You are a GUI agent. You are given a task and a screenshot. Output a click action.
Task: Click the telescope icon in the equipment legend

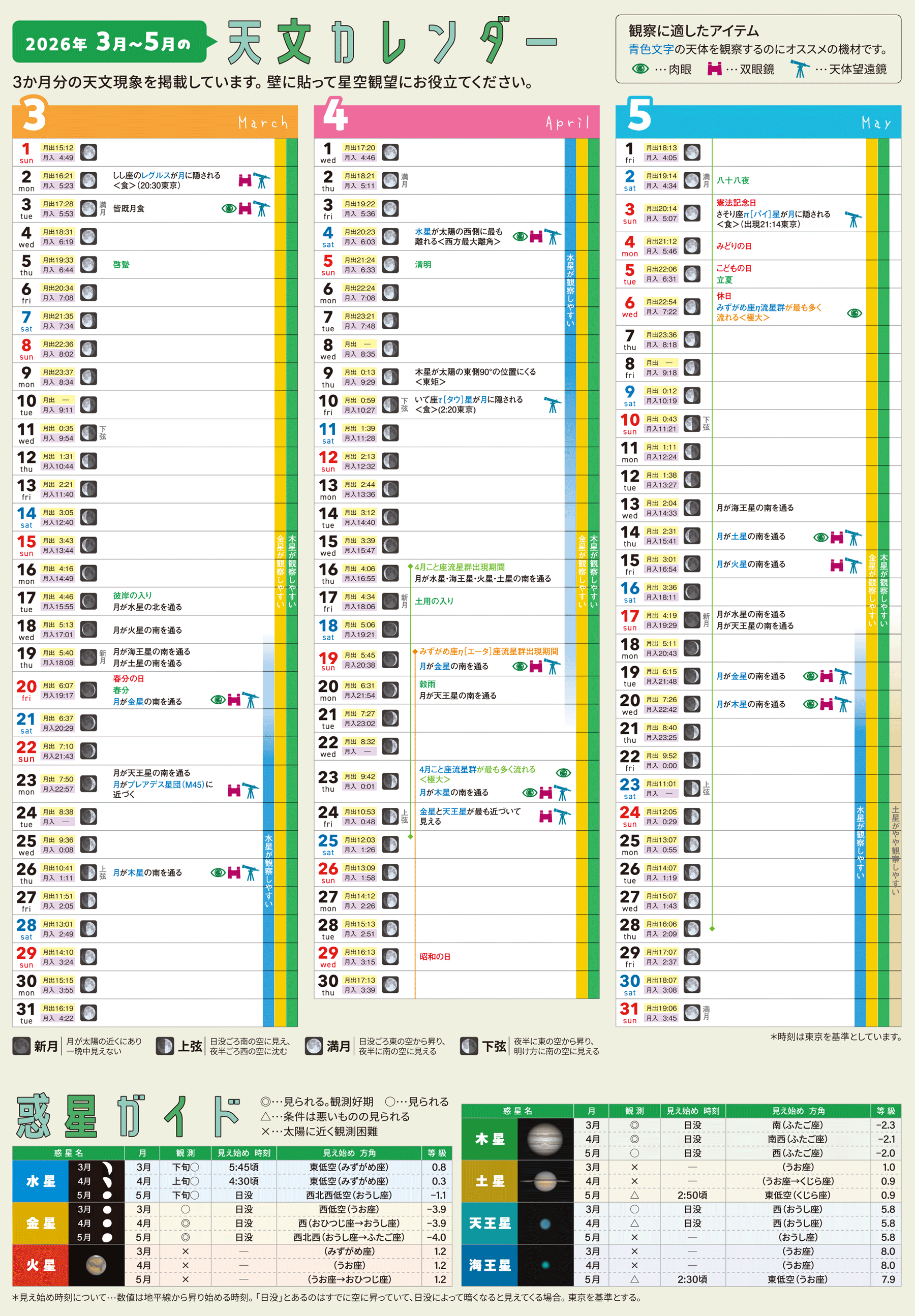(x=799, y=69)
